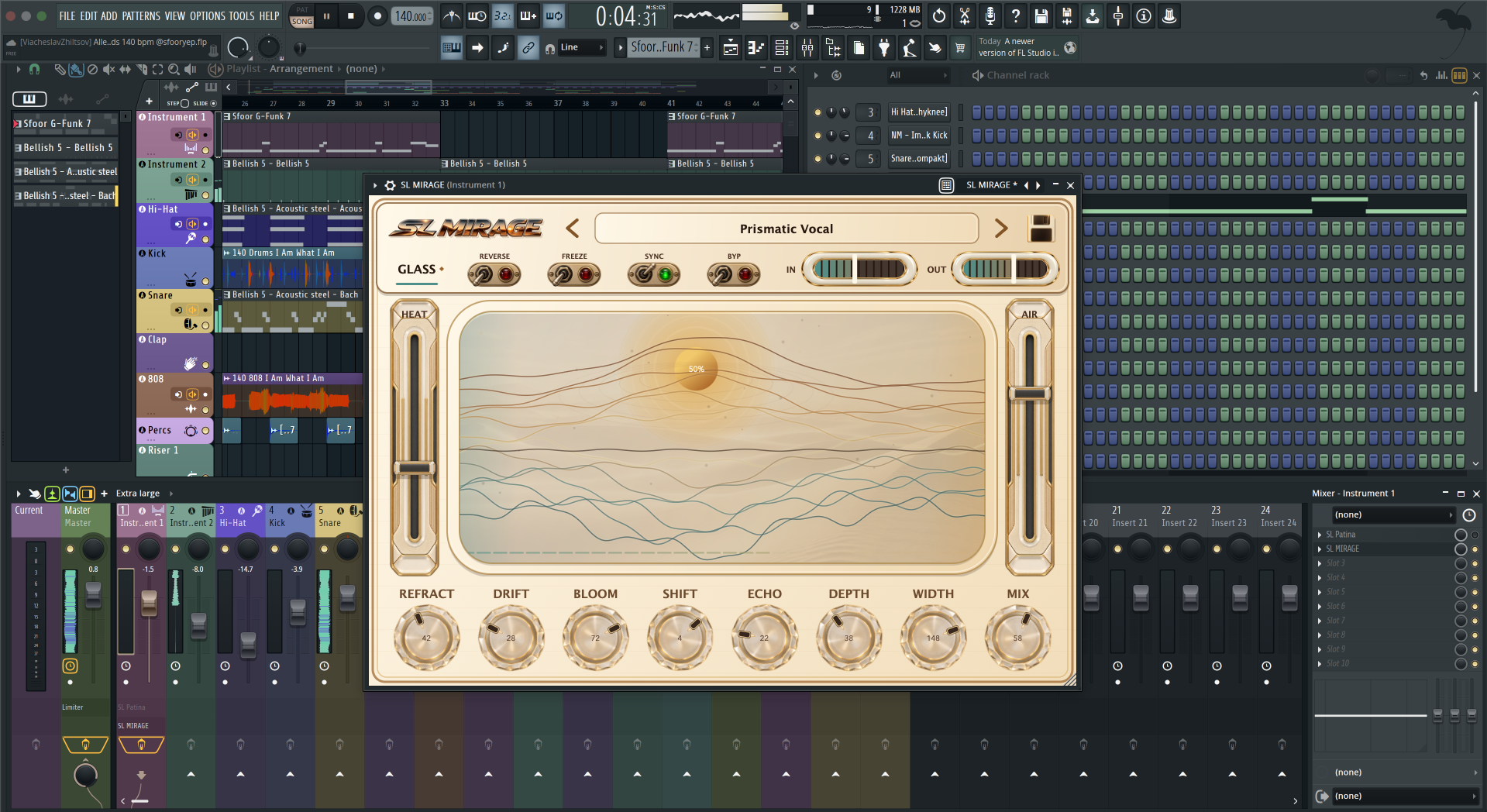Open SL MIRAGE plugin options gear icon

point(391,185)
